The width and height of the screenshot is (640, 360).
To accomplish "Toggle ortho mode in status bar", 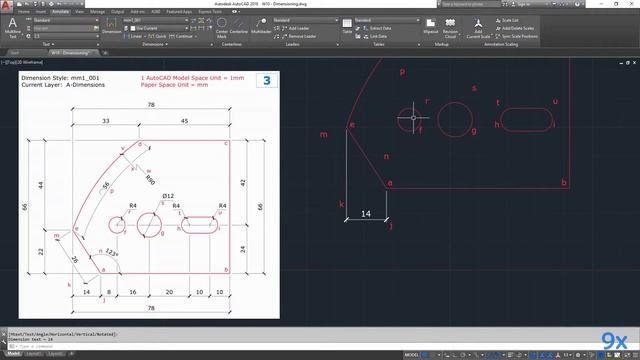I will coord(456,355).
